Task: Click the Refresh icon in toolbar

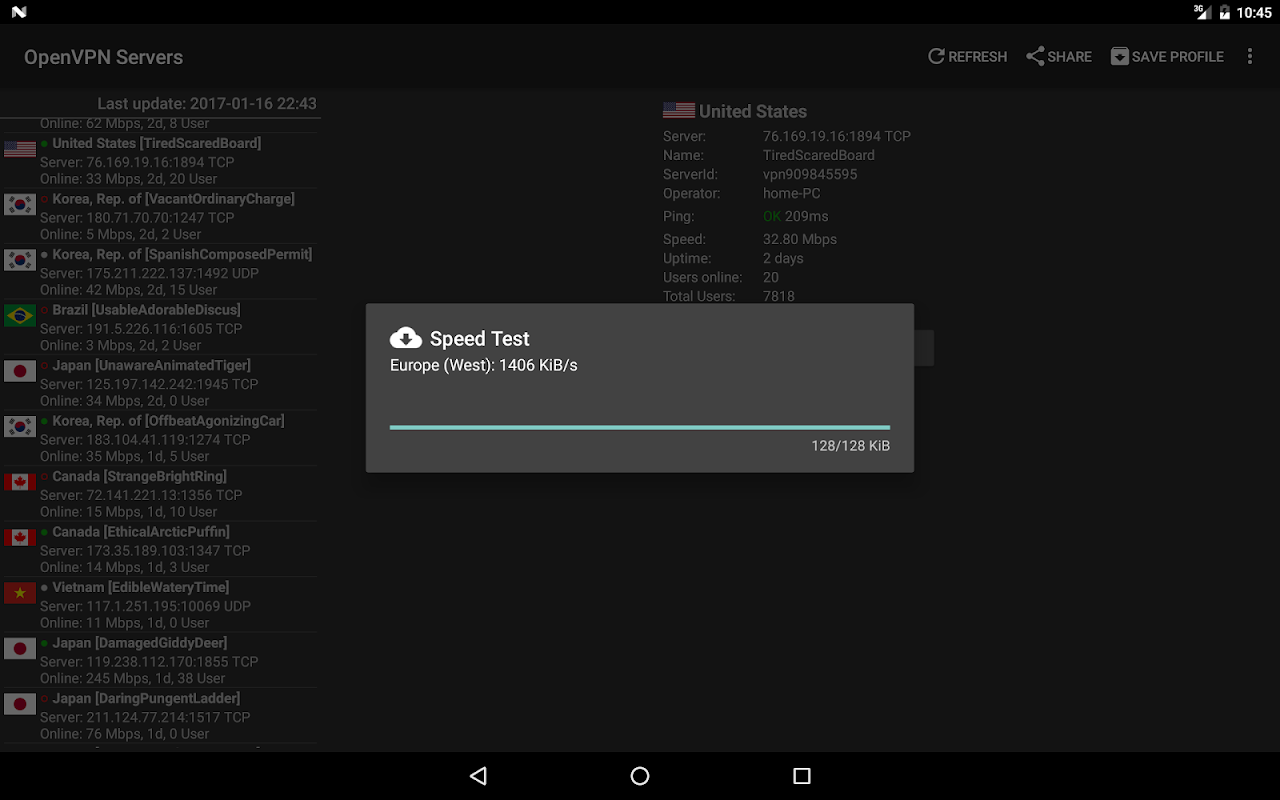Action: (x=936, y=57)
